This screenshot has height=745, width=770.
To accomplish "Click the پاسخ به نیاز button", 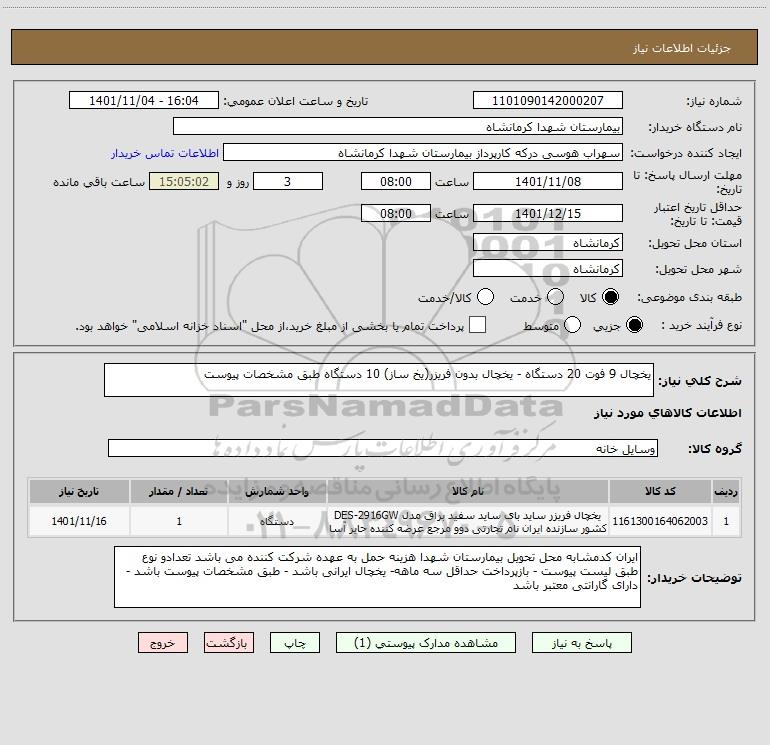I will pyautogui.click(x=582, y=643).
